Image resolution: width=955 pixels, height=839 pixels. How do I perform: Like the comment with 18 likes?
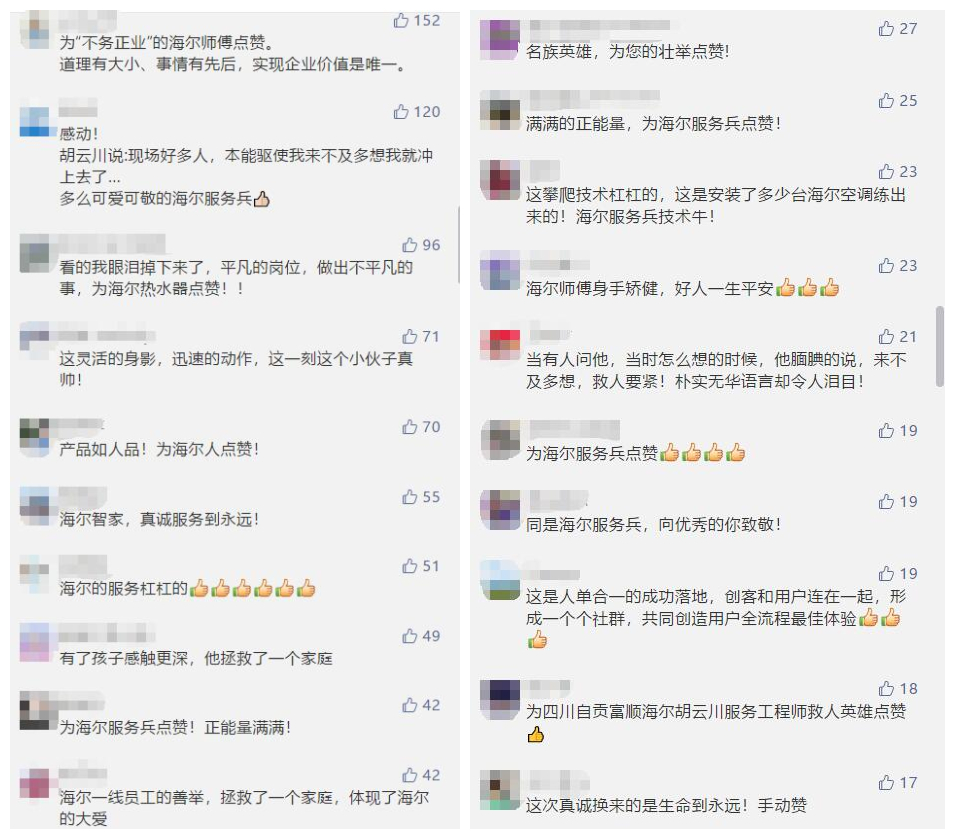tap(886, 689)
